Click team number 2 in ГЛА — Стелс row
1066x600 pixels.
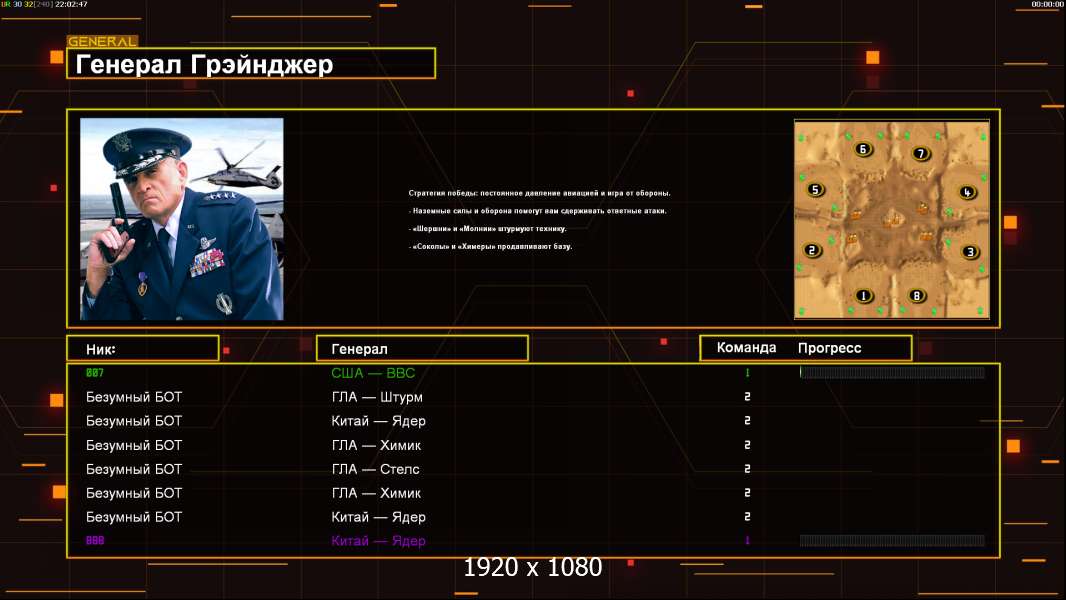747,469
